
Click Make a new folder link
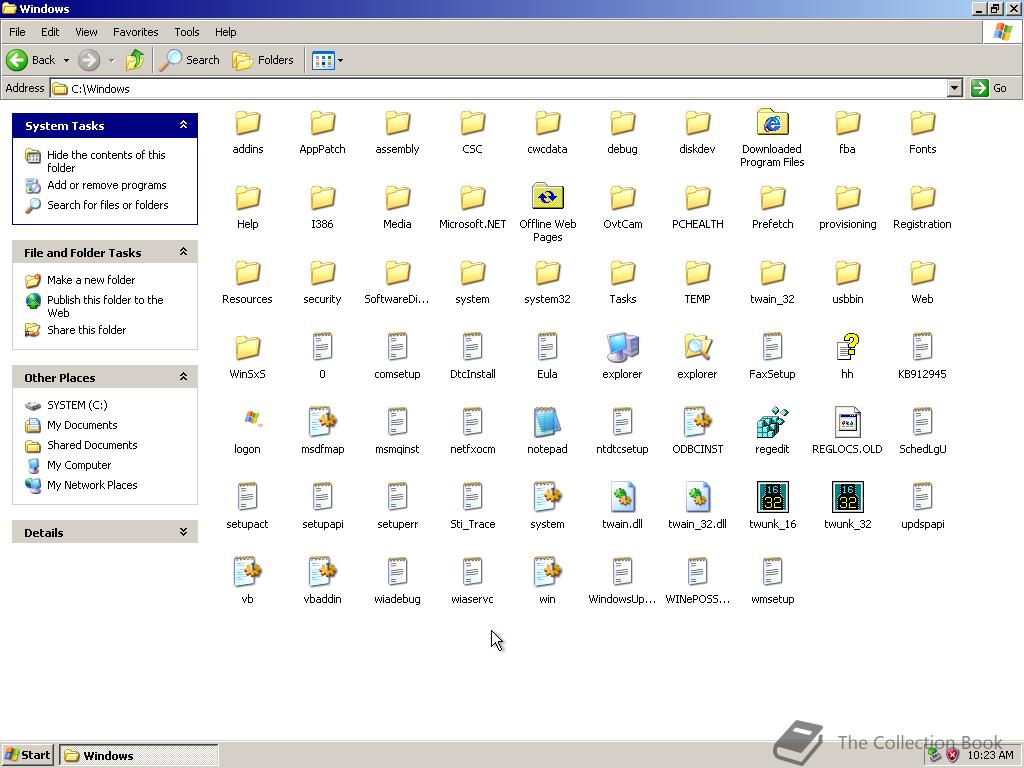click(91, 280)
